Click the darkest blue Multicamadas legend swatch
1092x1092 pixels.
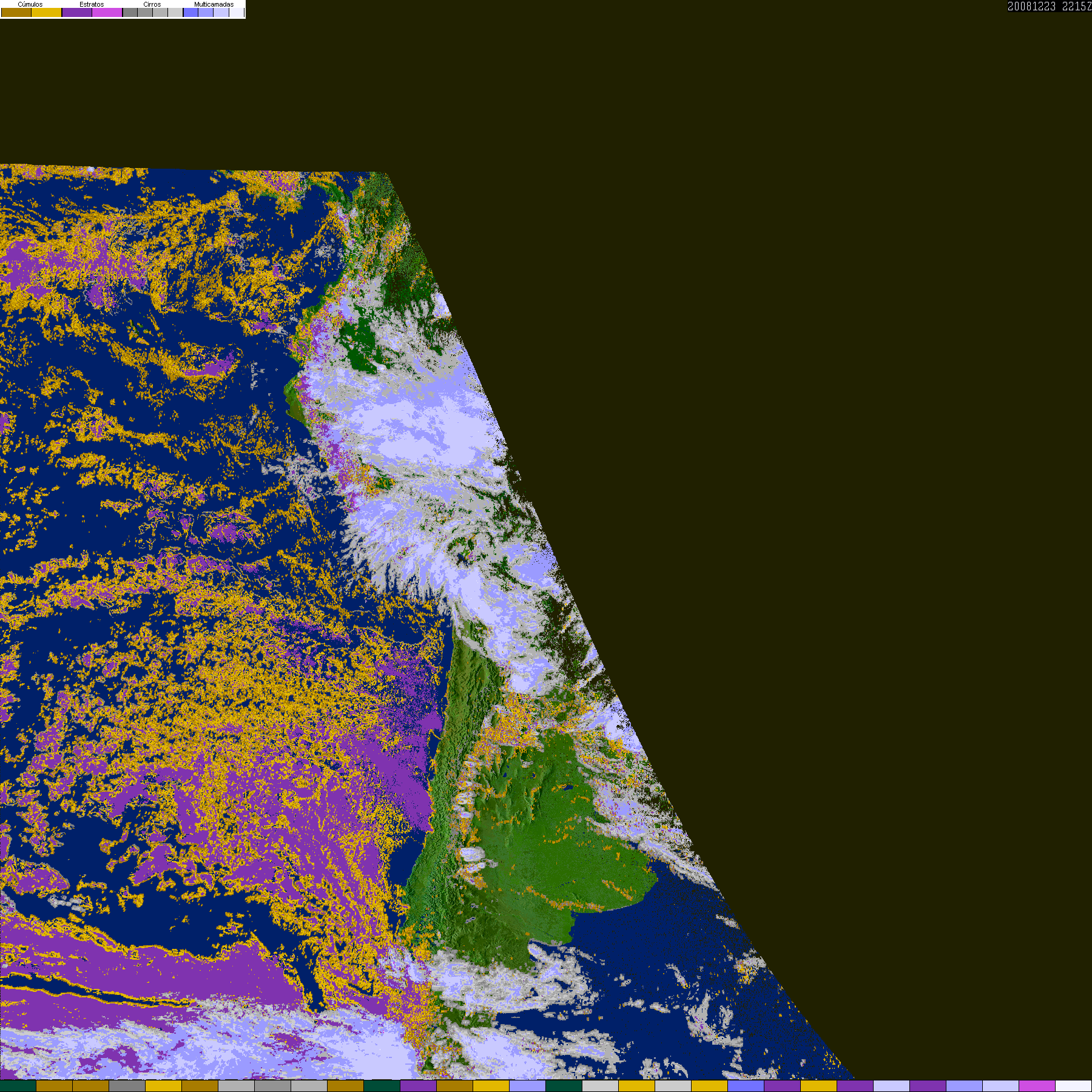(x=190, y=12)
